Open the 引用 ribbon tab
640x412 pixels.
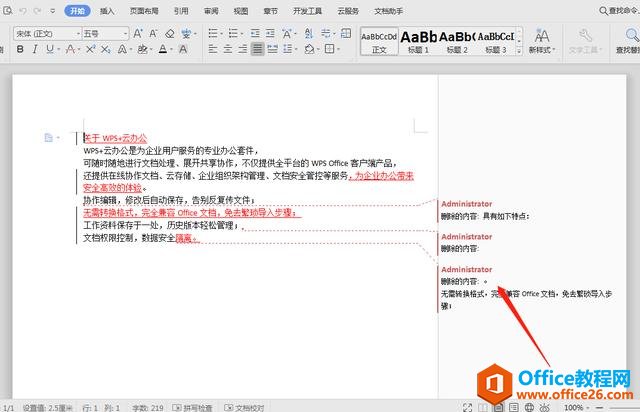pos(181,11)
